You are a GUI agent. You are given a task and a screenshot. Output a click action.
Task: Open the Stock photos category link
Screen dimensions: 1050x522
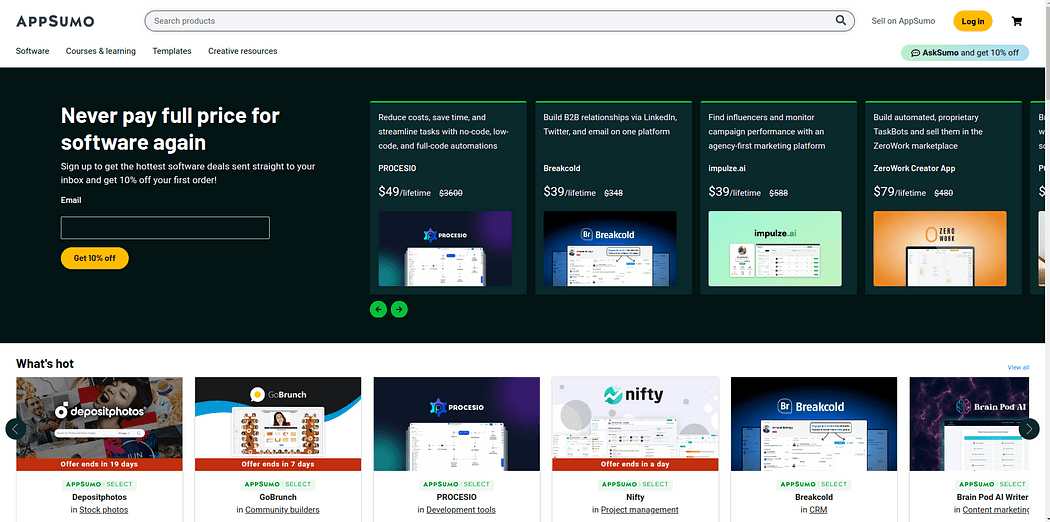pos(103,510)
